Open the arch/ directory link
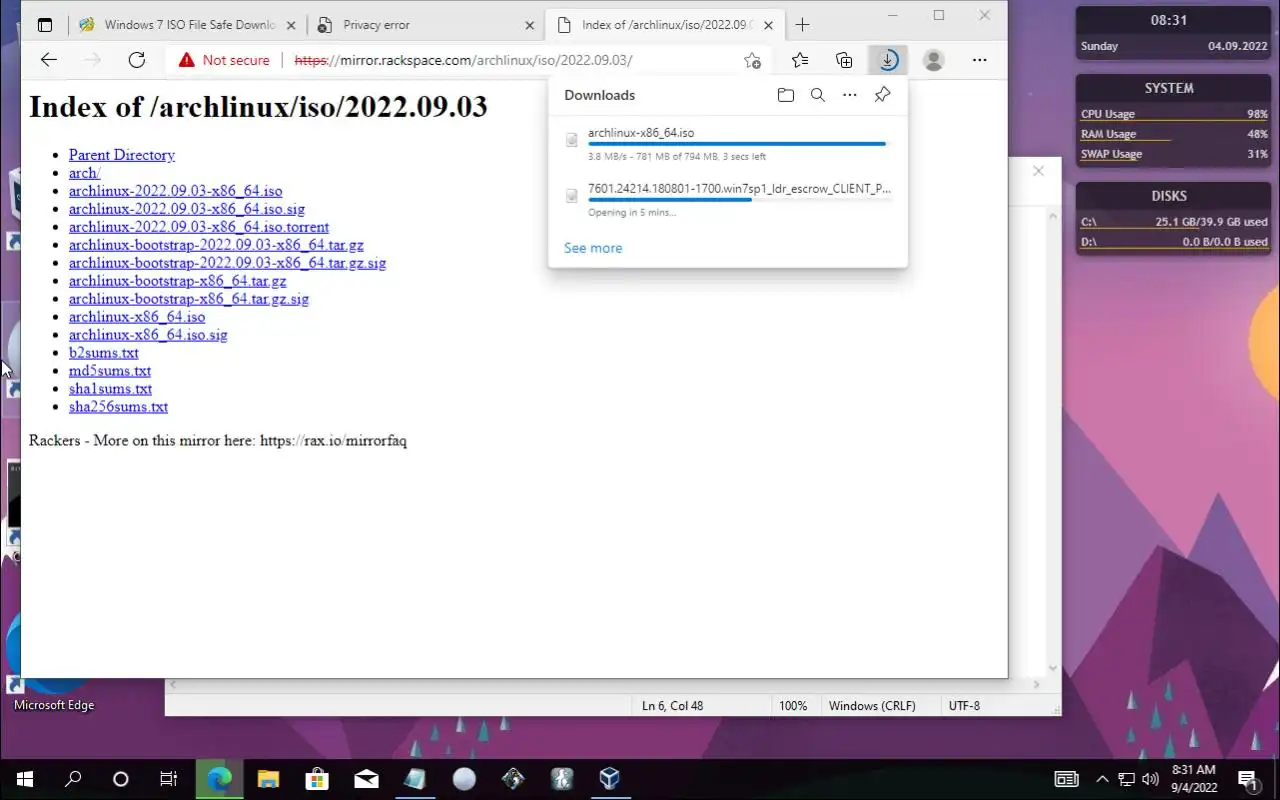 [x=85, y=173]
